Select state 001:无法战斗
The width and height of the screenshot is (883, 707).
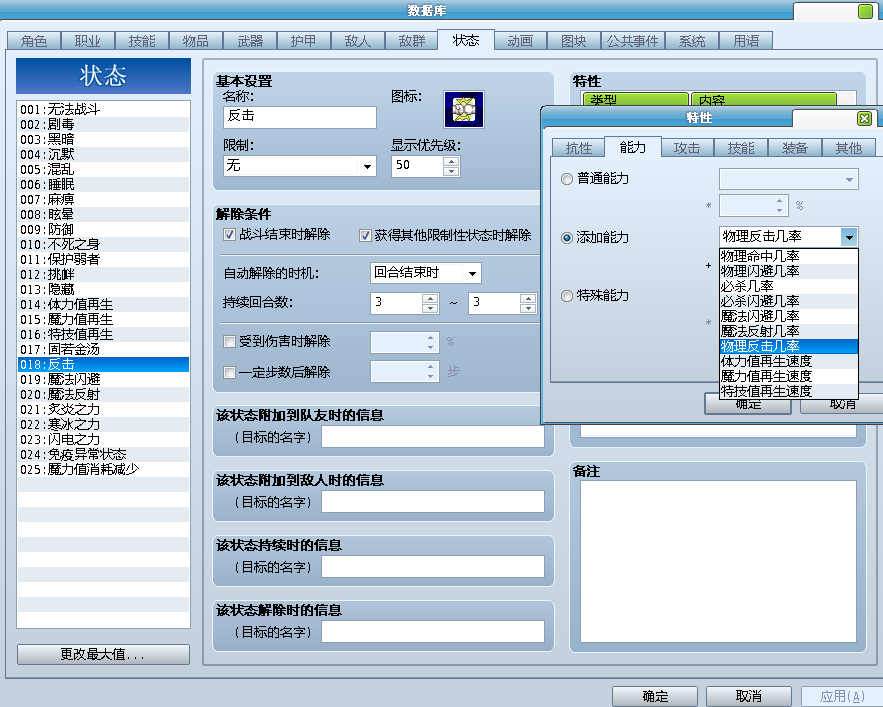click(x=103, y=109)
